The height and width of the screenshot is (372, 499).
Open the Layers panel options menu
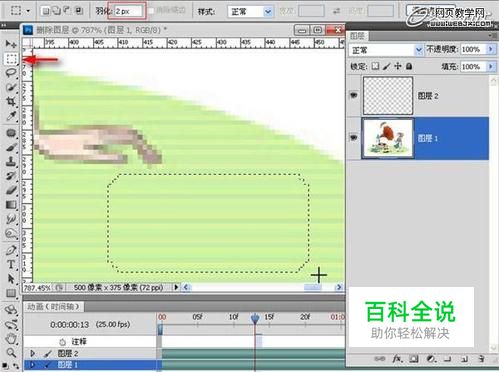click(492, 35)
